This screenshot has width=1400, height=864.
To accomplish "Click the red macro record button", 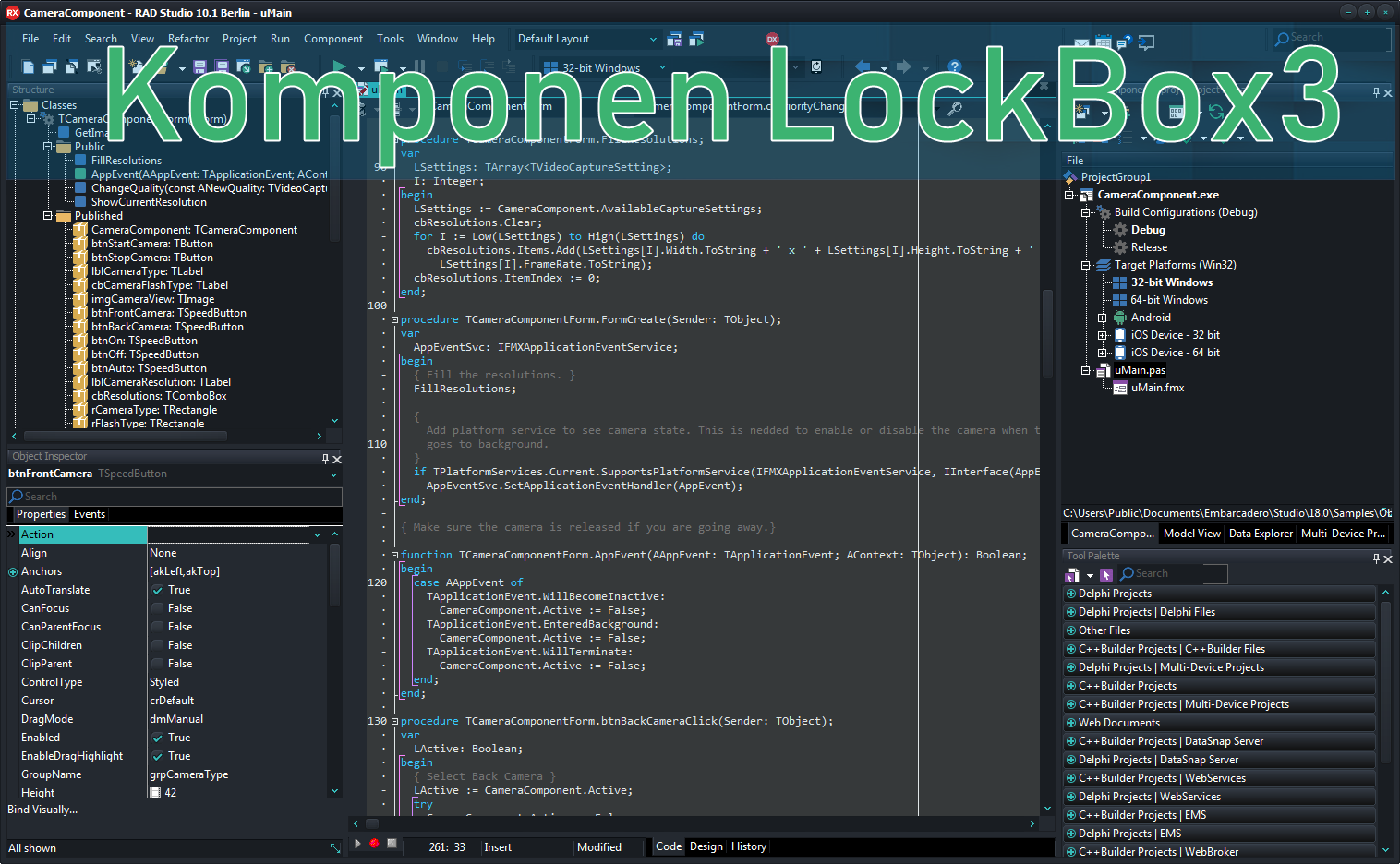I will pyautogui.click(x=374, y=843).
